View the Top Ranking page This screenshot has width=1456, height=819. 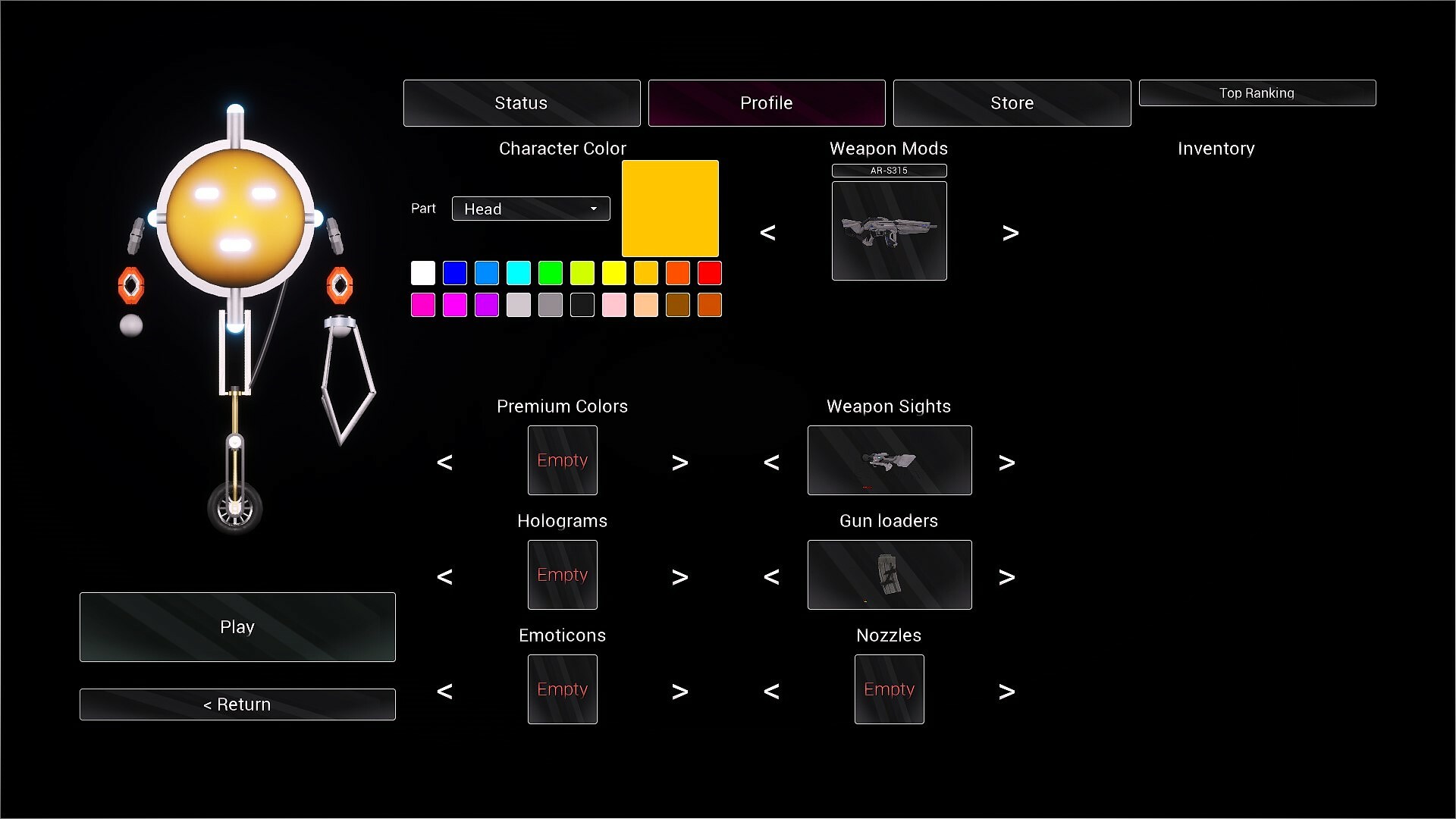[1257, 93]
